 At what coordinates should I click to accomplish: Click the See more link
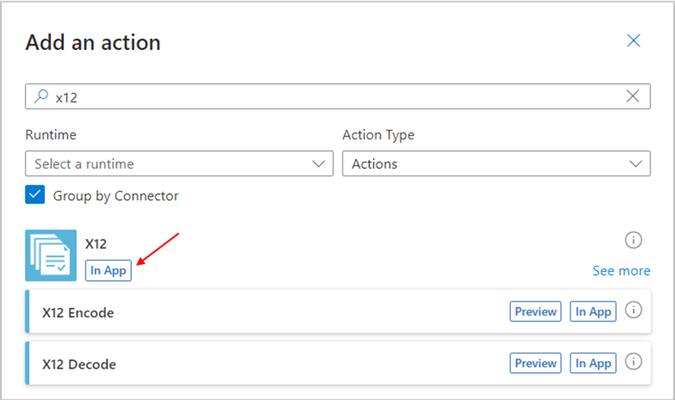click(621, 271)
